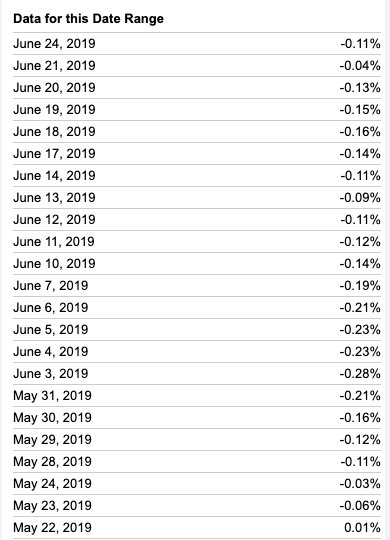This screenshot has height=540, width=390.
Task: Click the June 12, 2019 date
Action: [54, 220]
